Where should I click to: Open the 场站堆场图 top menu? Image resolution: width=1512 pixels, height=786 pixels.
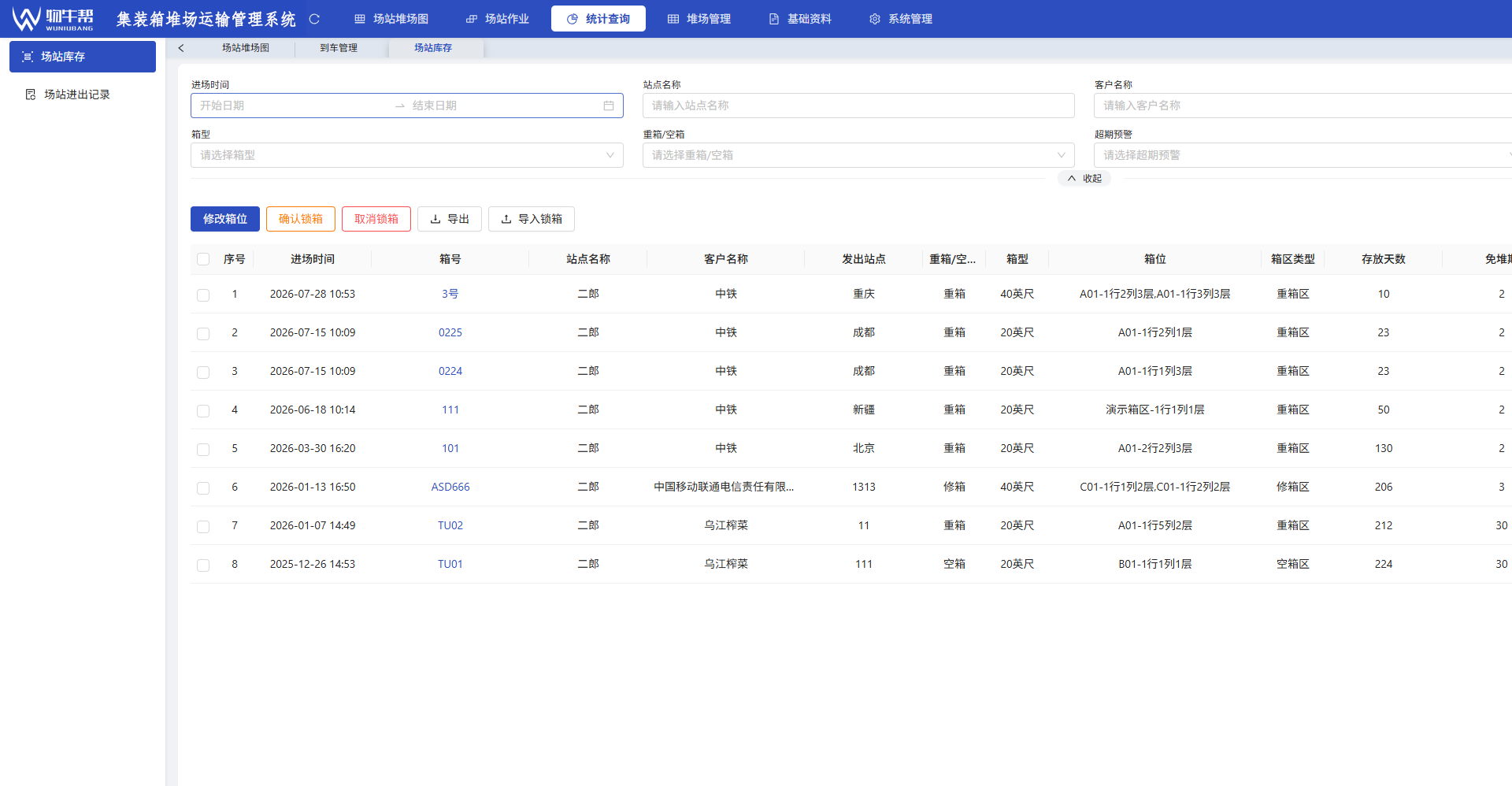pos(391,19)
